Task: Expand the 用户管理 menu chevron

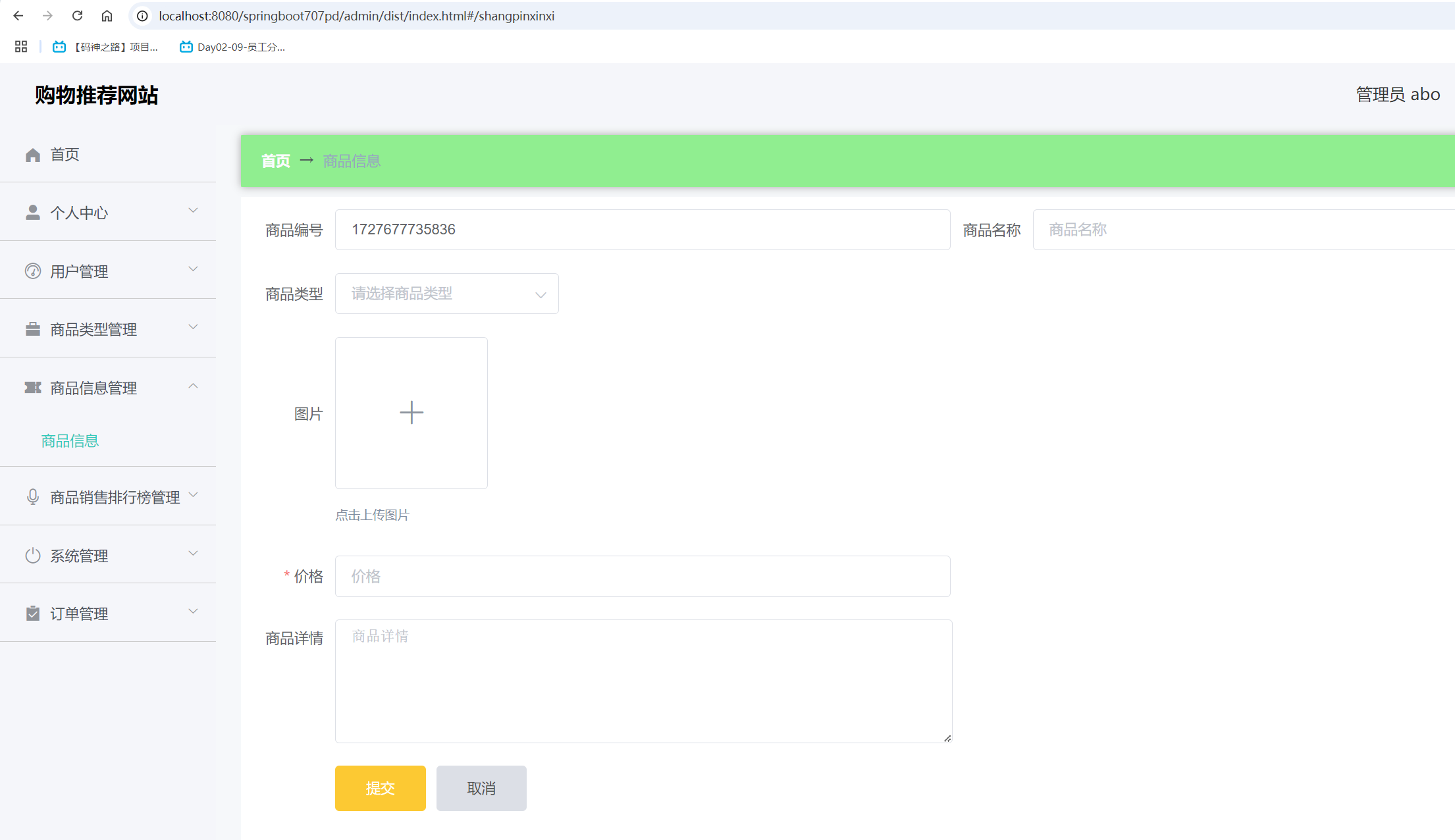Action: tap(193, 269)
